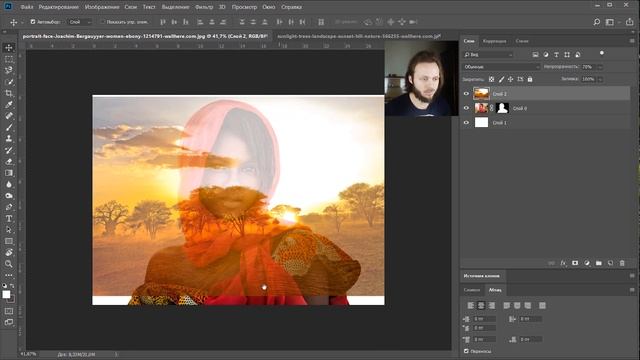Click the create new layer icon
The height and width of the screenshot is (360, 640).
(x=611, y=263)
